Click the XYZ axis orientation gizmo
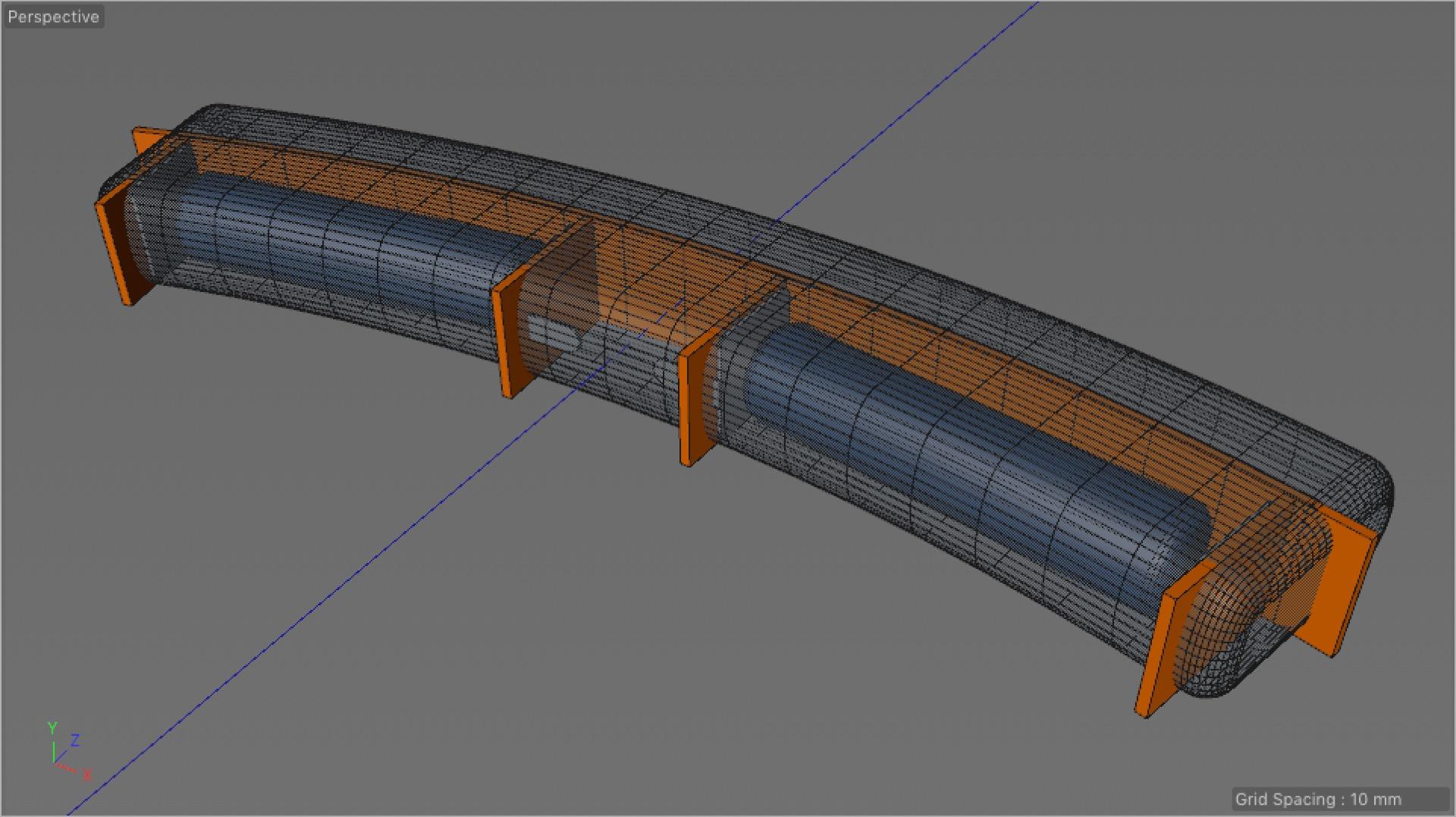 coord(69,752)
